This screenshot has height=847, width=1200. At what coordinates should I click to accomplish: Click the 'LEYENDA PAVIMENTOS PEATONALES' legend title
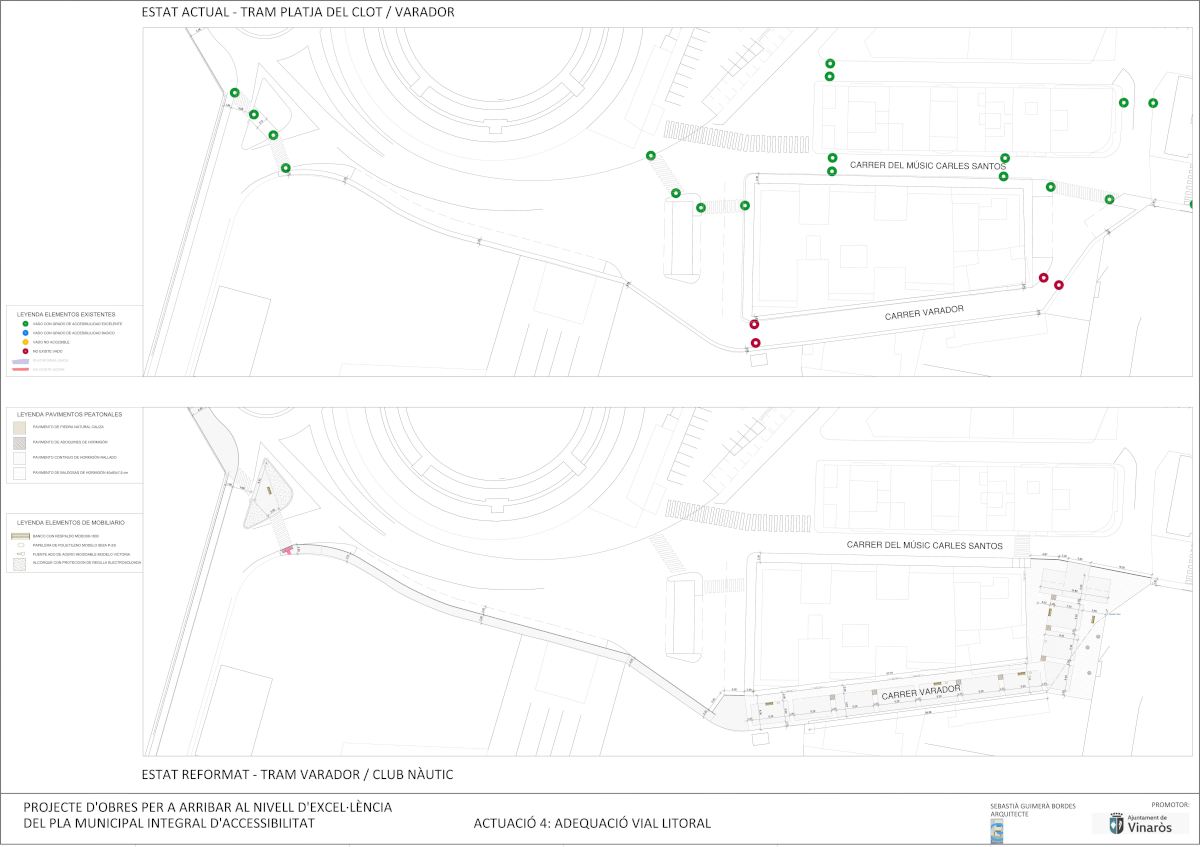[69, 414]
